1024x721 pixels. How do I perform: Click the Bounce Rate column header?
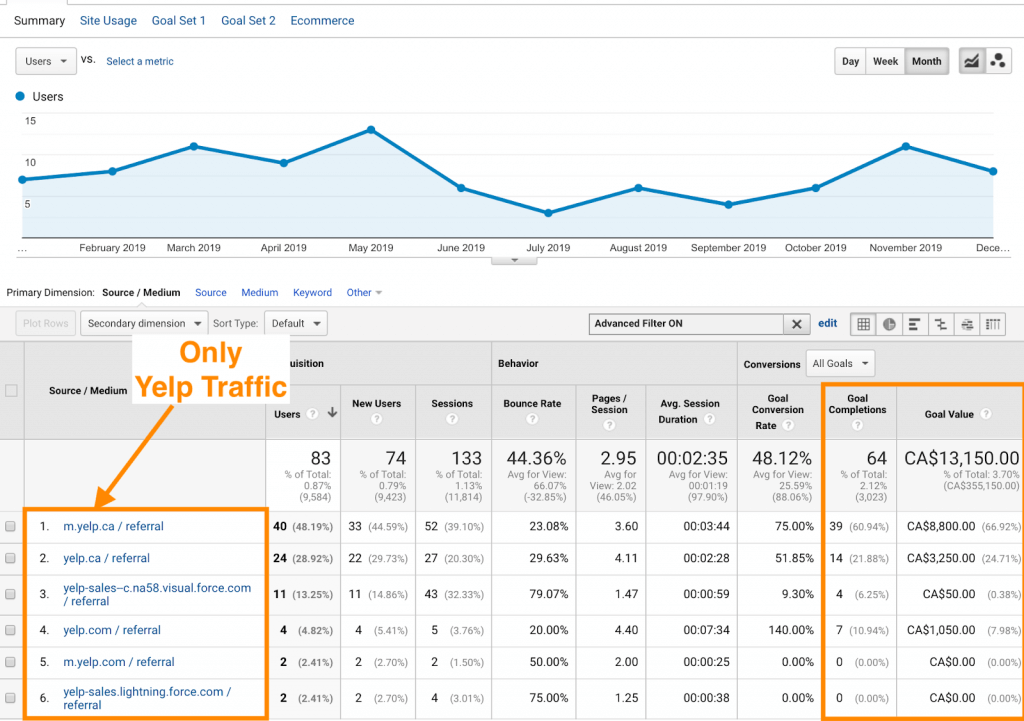point(532,404)
